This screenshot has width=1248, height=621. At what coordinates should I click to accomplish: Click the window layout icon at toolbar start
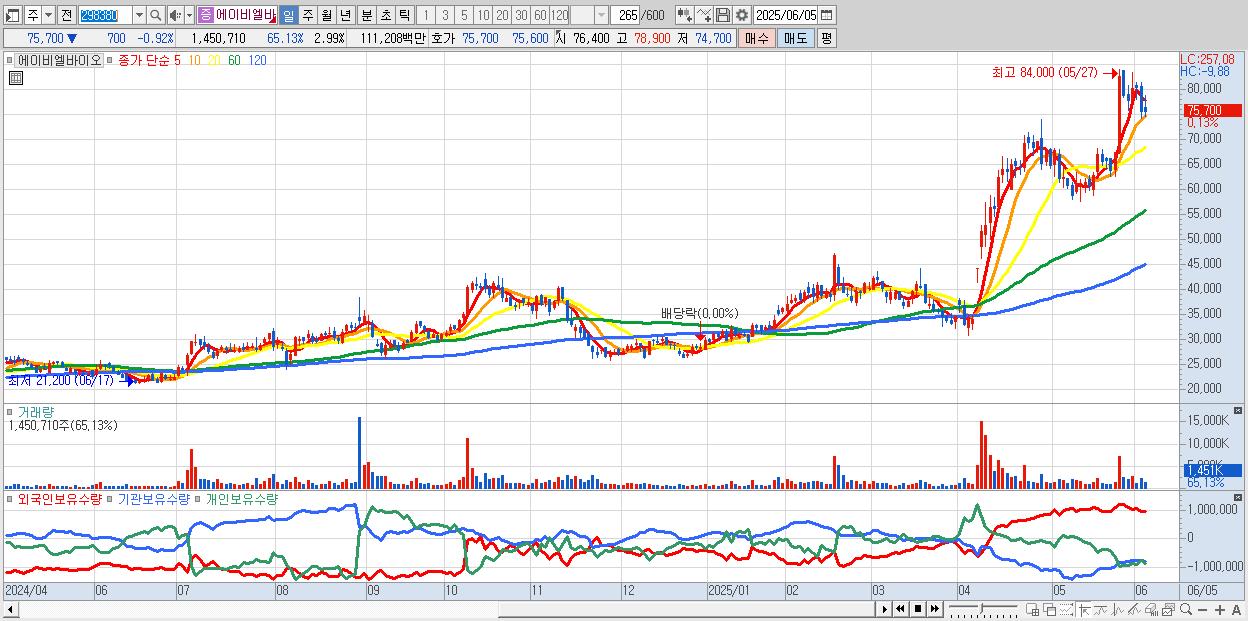[11, 15]
